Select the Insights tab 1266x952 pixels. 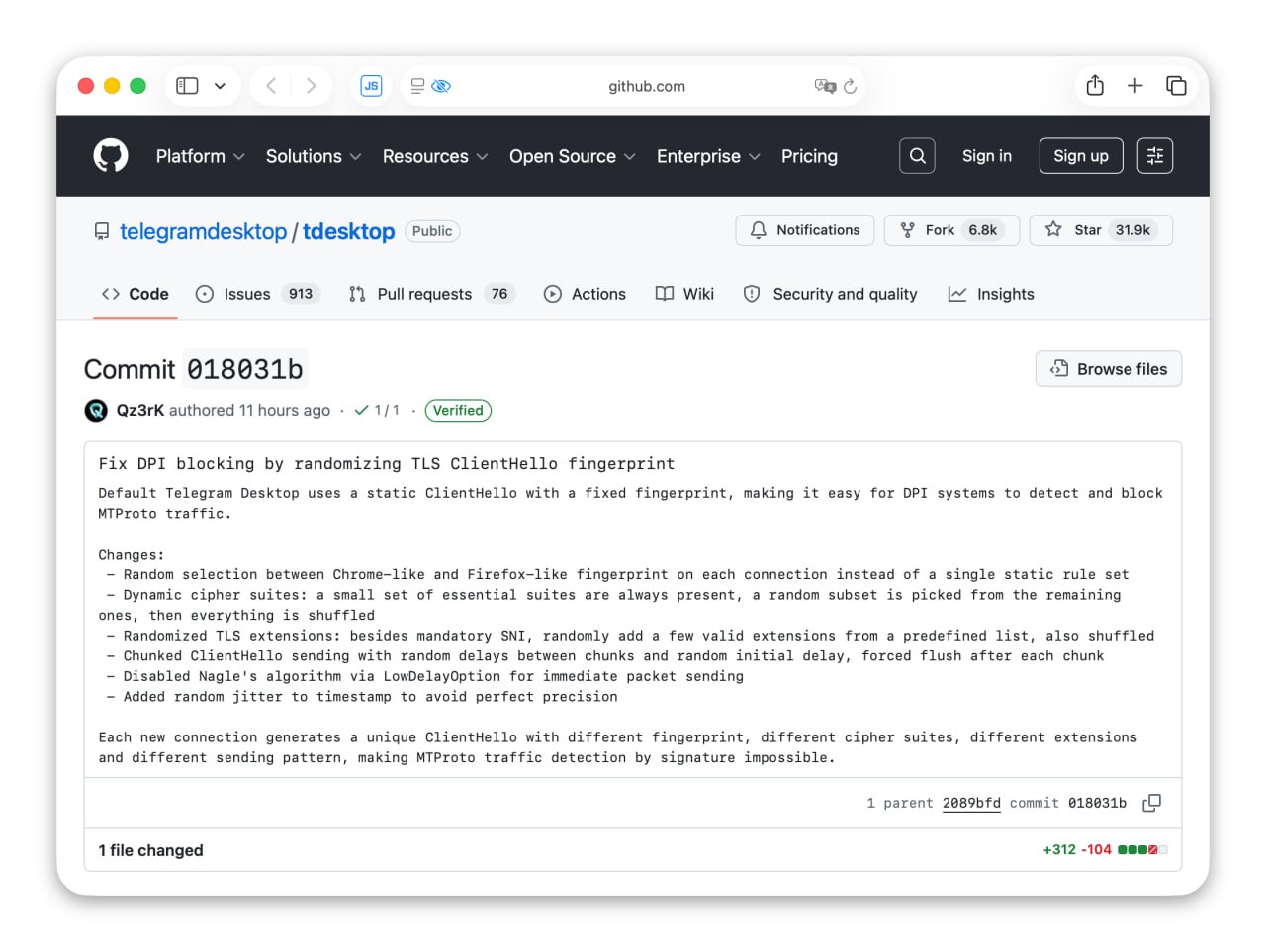991,294
